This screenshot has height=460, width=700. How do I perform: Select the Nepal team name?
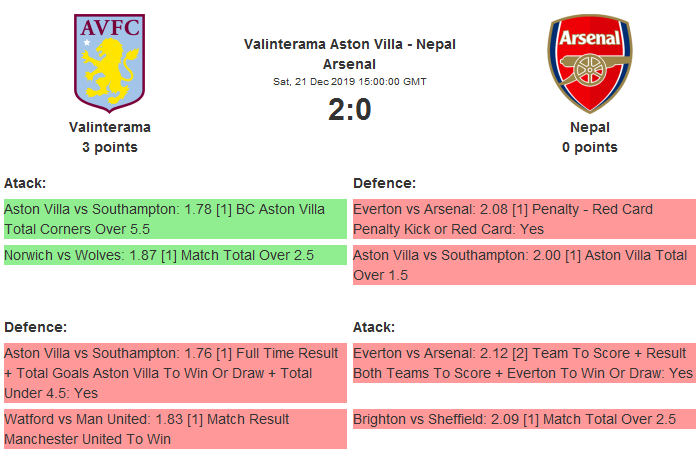point(589,127)
